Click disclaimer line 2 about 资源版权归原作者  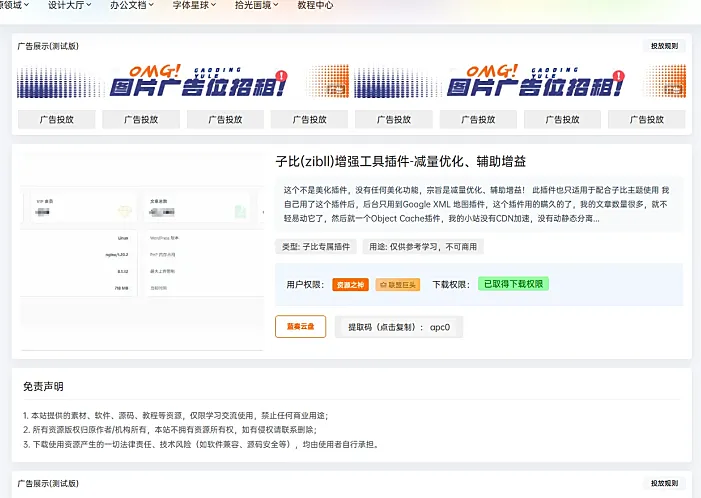170,430
